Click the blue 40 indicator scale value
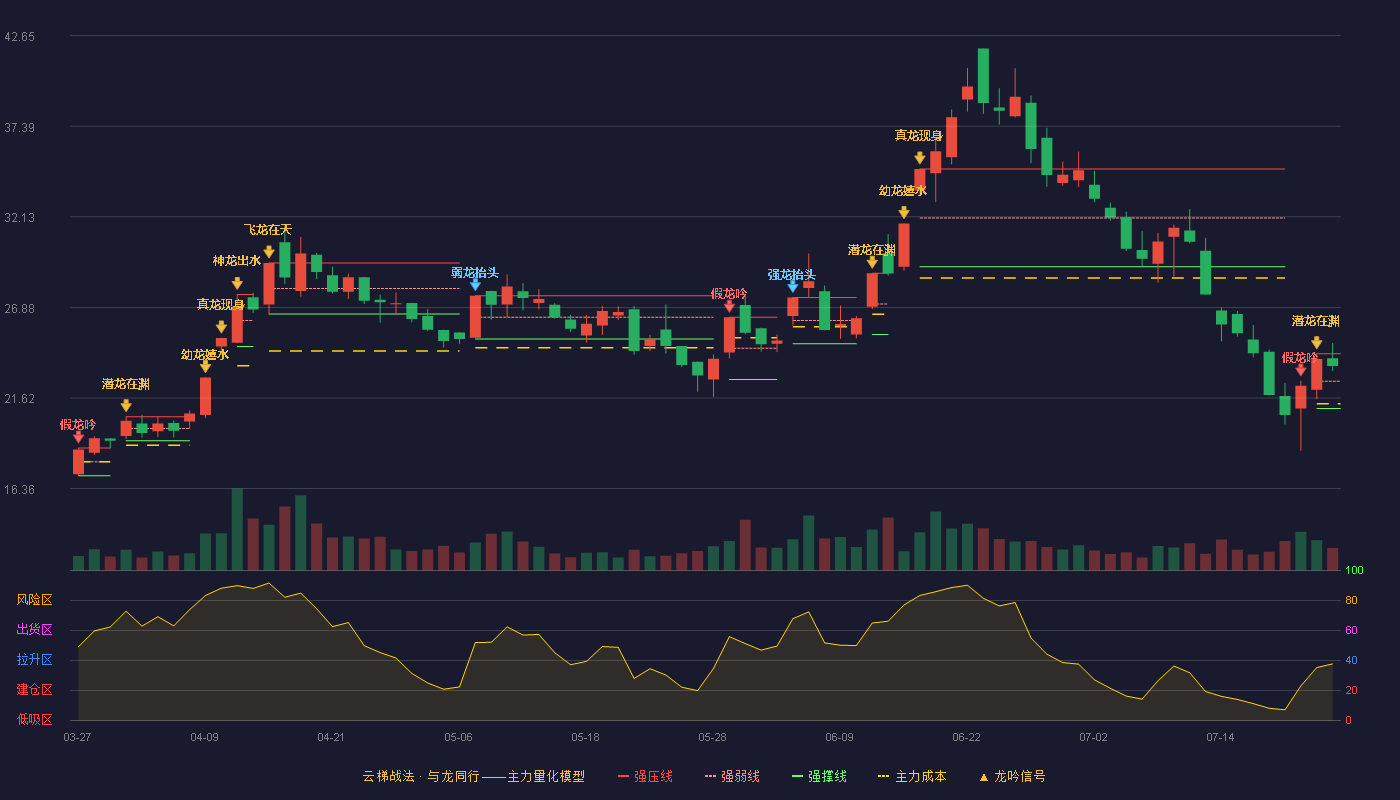 pyautogui.click(x=1351, y=660)
